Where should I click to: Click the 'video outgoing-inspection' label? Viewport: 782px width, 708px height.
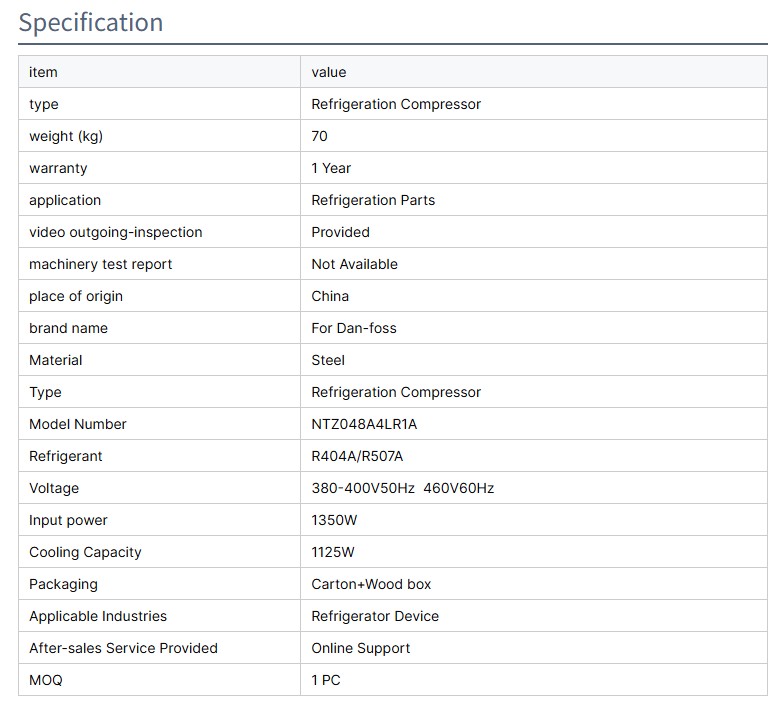tap(115, 232)
